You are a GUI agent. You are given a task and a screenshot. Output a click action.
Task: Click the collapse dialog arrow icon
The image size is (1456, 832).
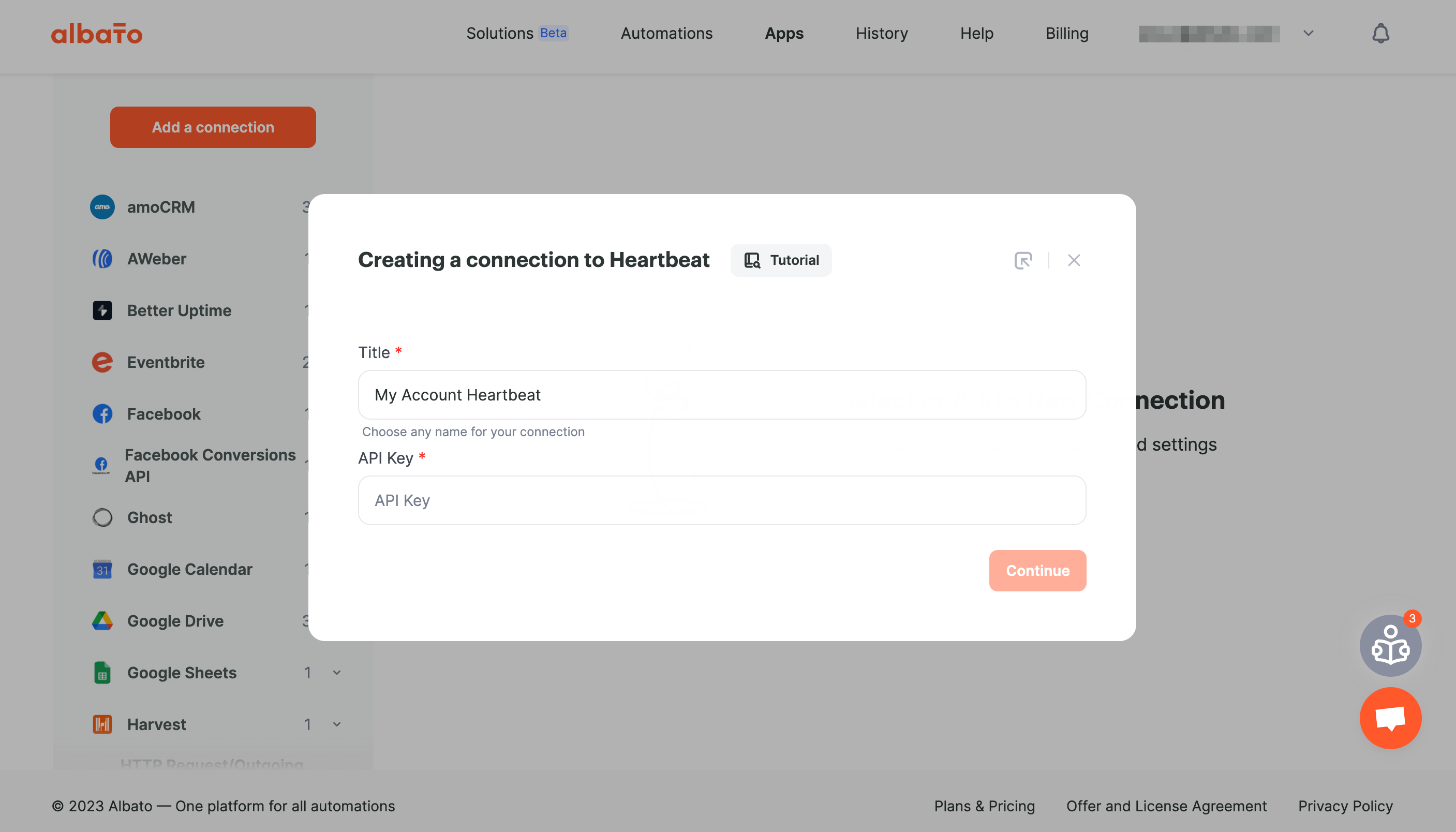1023,260
